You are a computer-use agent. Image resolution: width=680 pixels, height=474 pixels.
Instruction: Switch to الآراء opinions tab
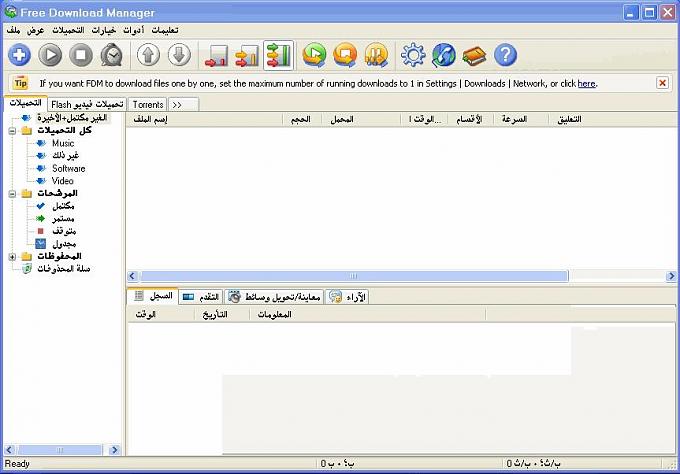347,297
